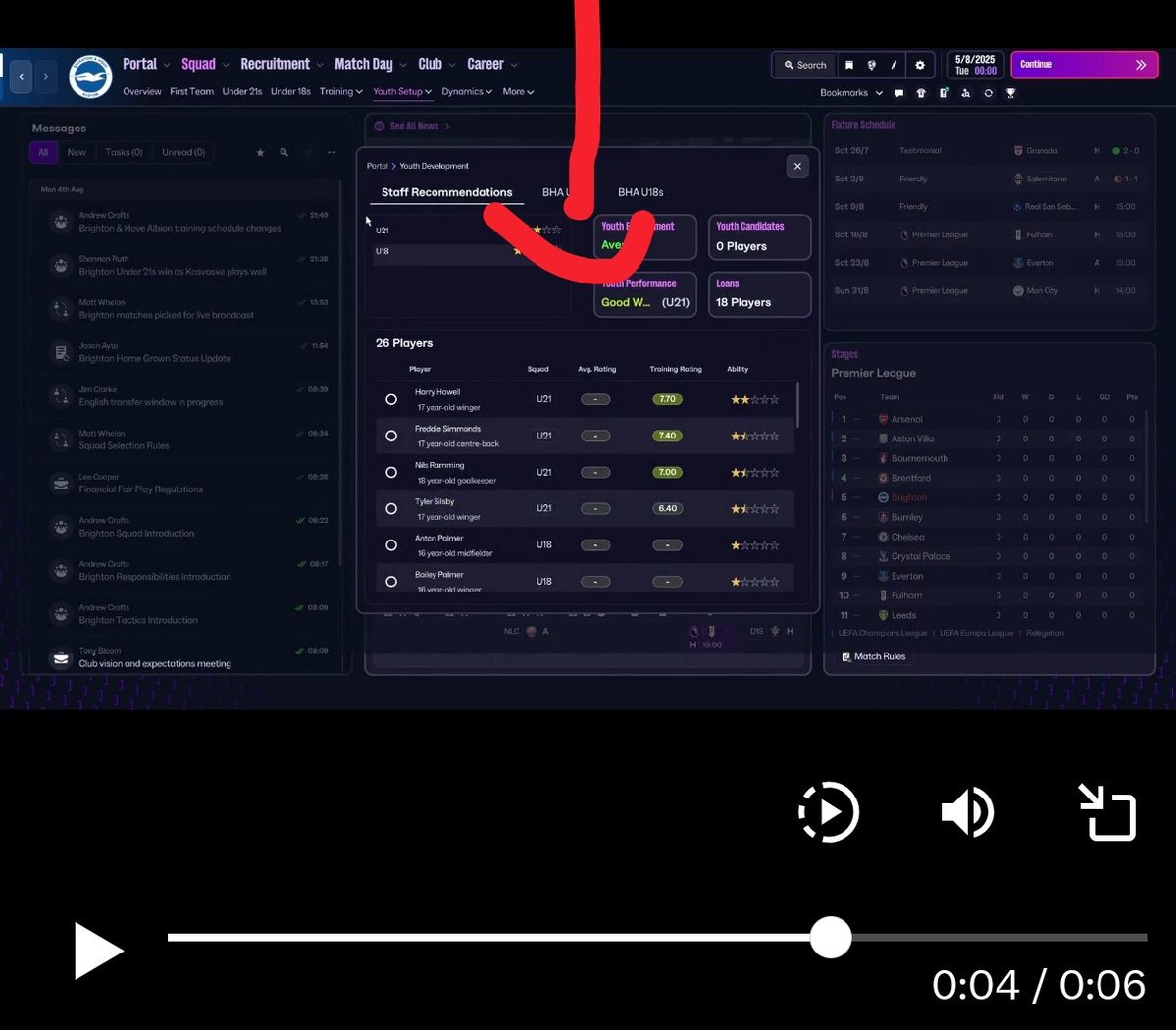Click the replay loop video icon
This screenshot has height=1030, width=1176.
point(829,811)
